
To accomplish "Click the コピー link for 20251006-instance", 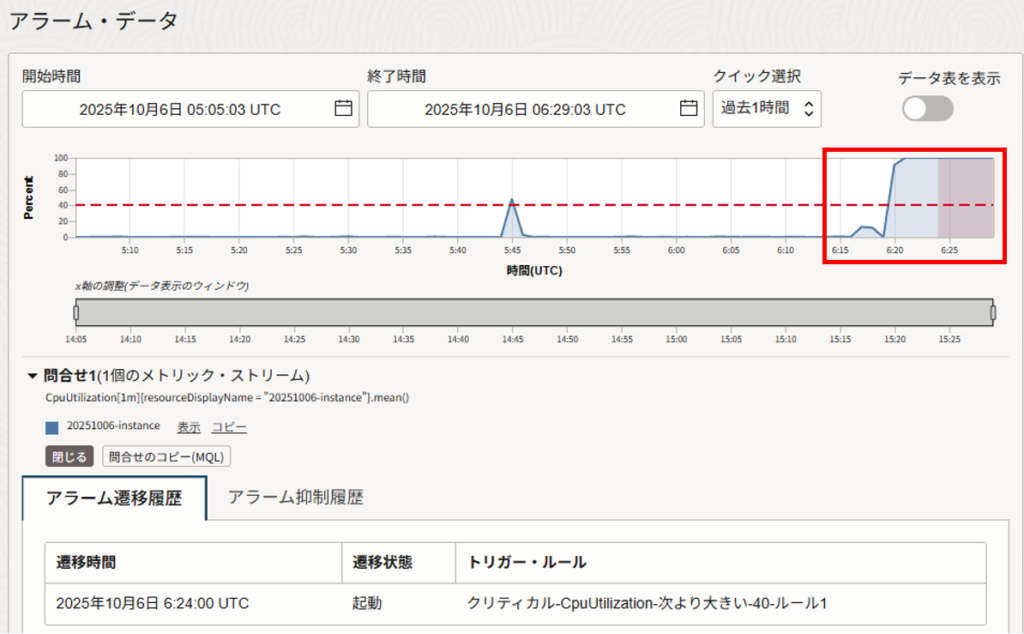I will pos(228,427).
